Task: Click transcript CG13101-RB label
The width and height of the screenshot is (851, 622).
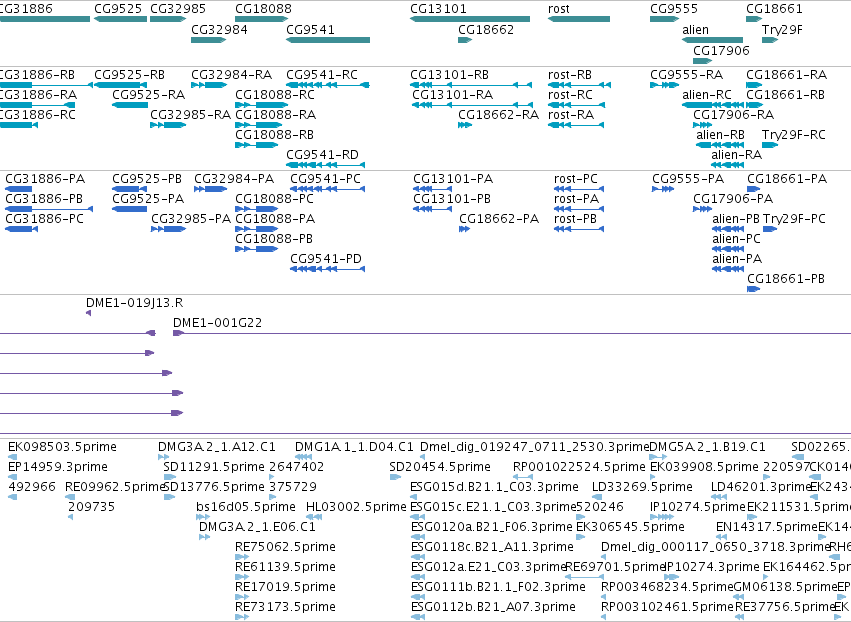Action: [449, 75]
